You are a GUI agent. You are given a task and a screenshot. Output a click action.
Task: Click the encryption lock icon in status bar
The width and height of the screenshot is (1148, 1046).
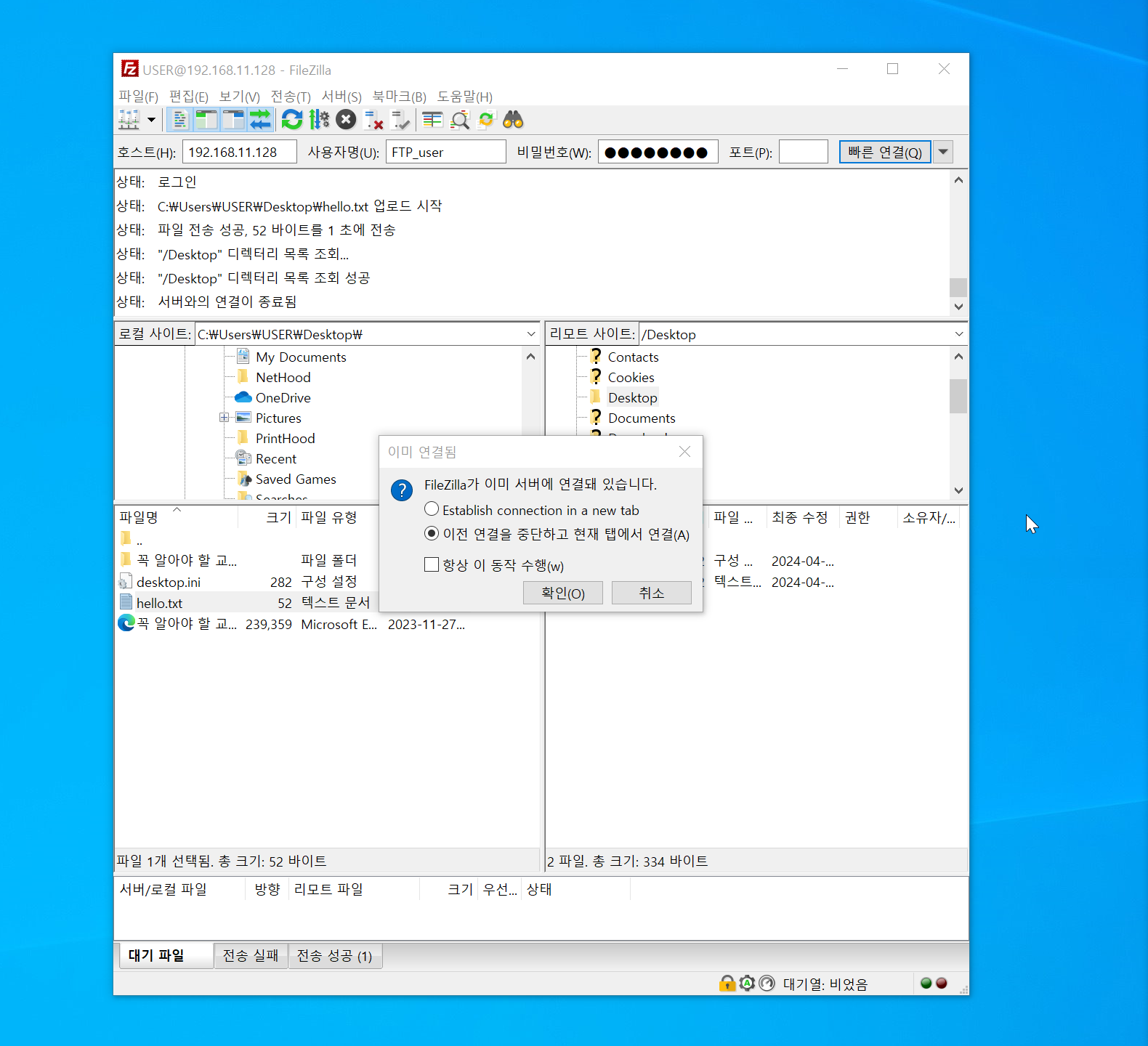(x=727, y=984)
